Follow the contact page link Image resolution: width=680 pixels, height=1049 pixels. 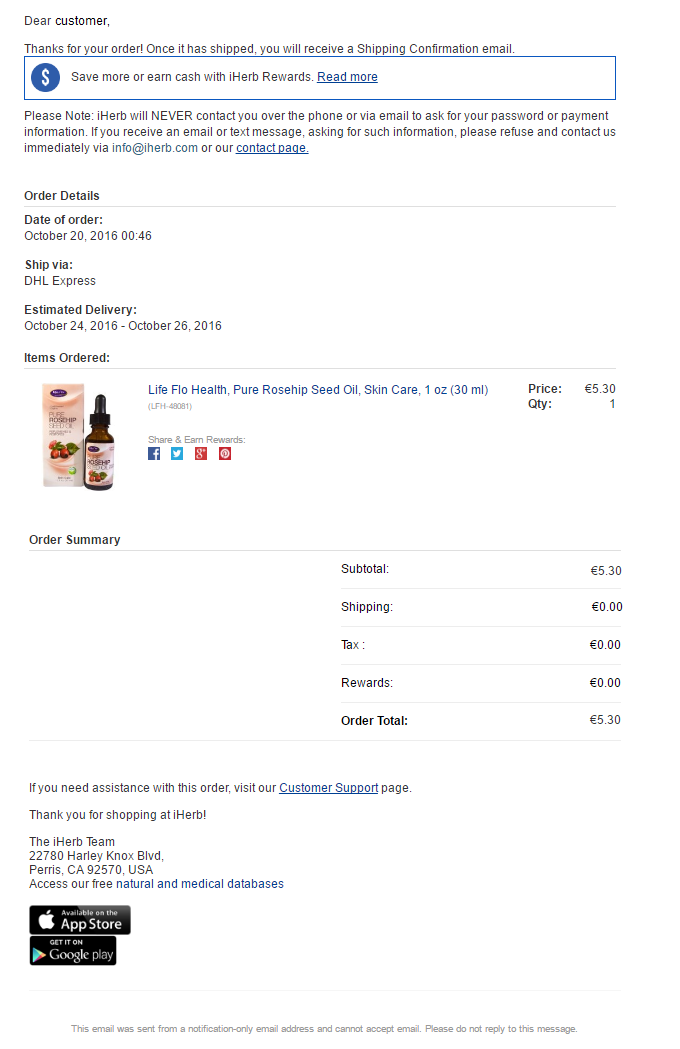(272, 148)
